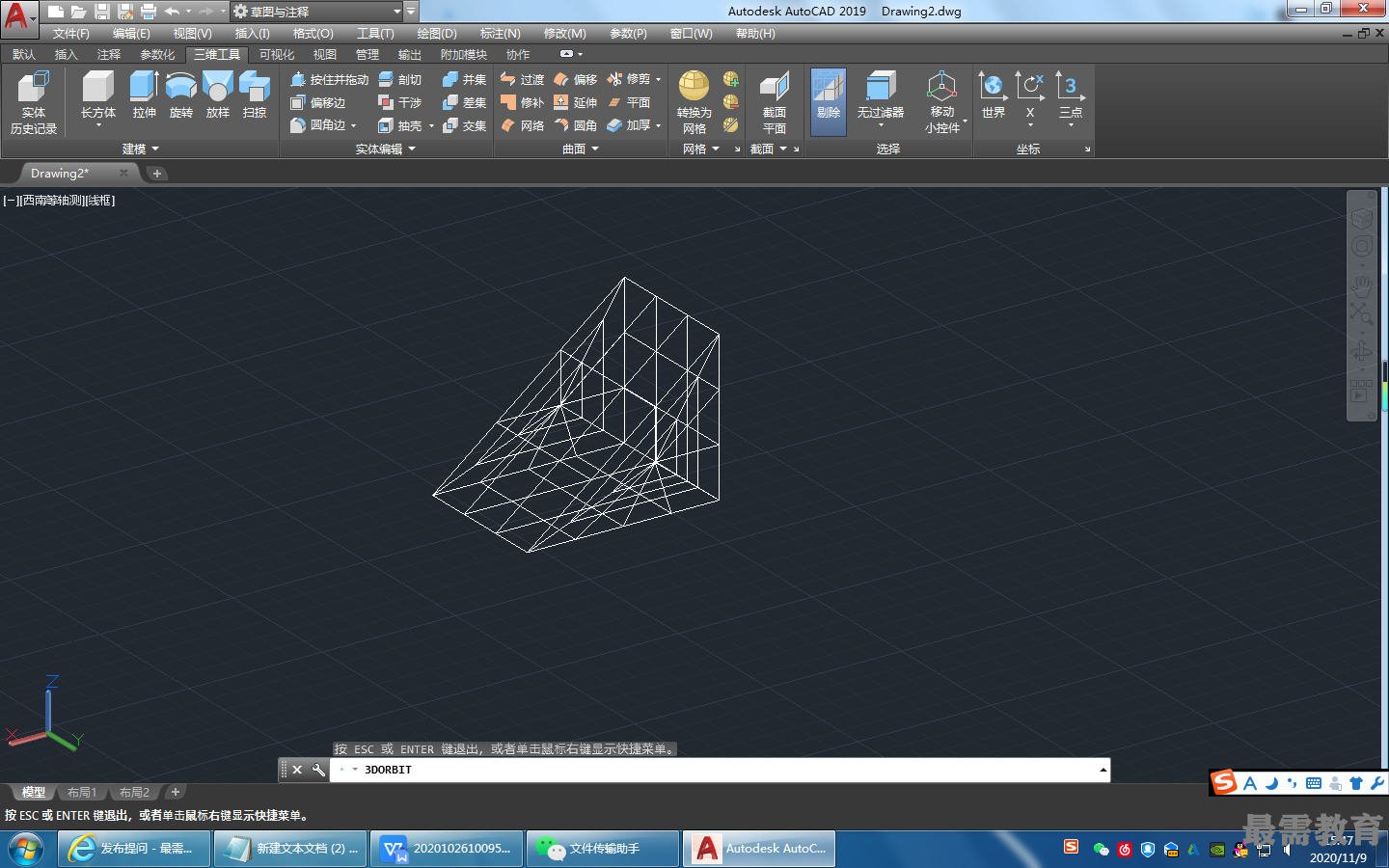Open the 西南等轴测 view control menu
Screen dimensions: 1389x868
point(52,201)
